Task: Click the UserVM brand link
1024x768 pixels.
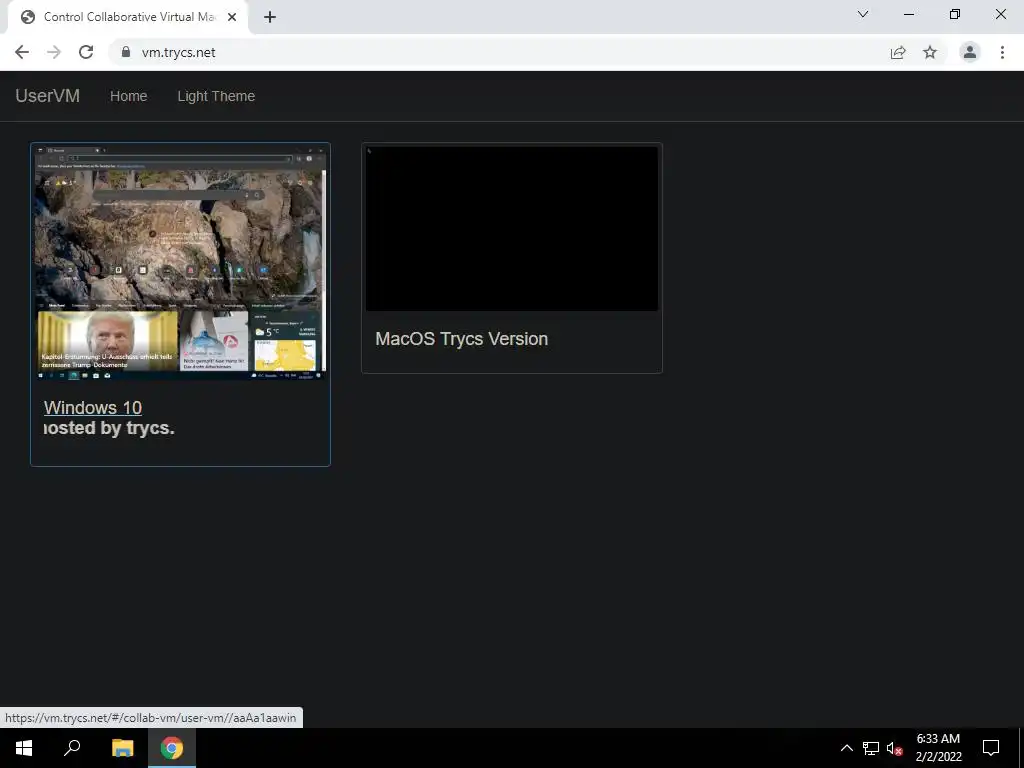Action: (x=48, y=95)
